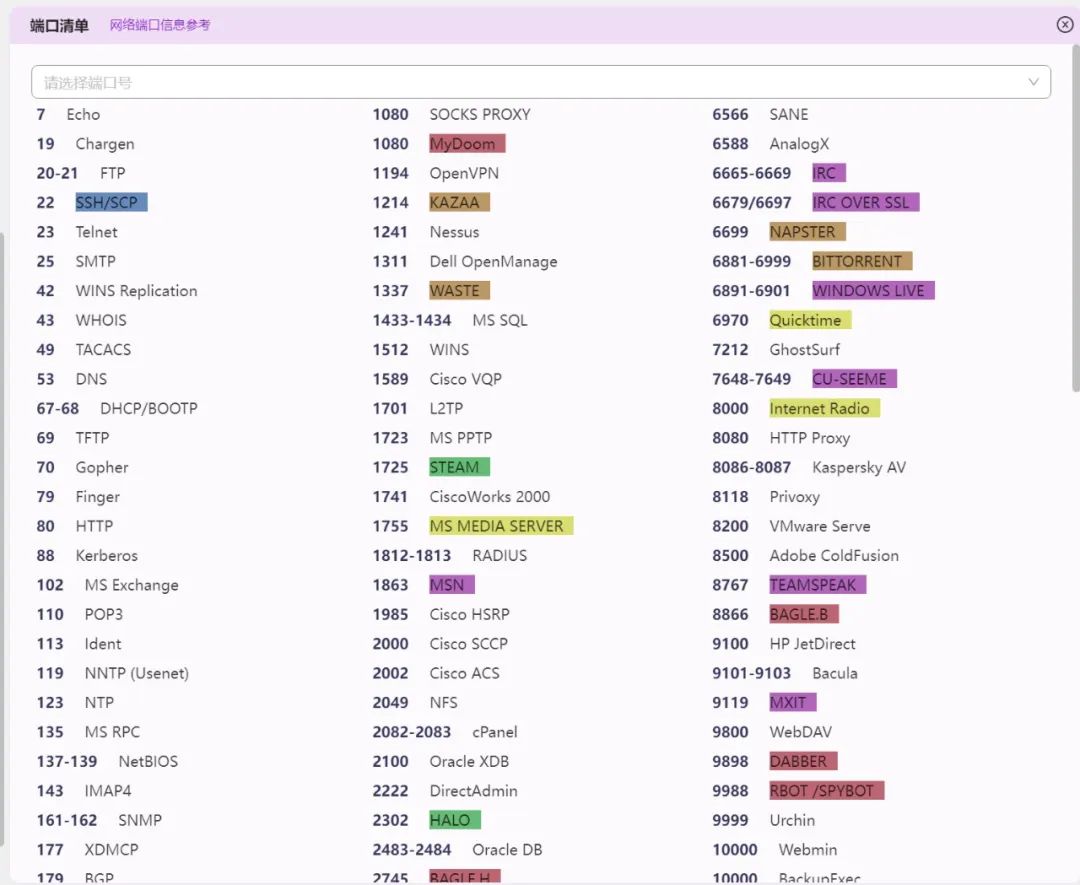Select the RBOT /SPYBOT red tag
Viewport: 1080px width, 885px height.
point(826,791)
